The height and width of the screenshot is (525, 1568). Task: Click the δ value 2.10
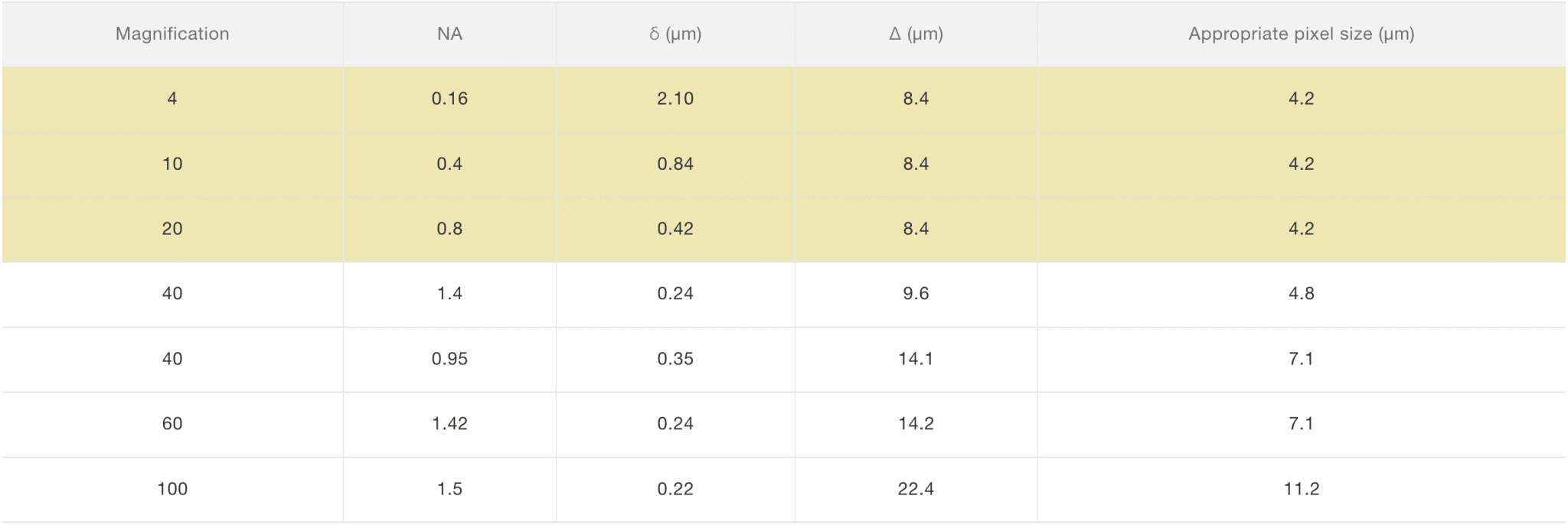(x=675, y=99)
